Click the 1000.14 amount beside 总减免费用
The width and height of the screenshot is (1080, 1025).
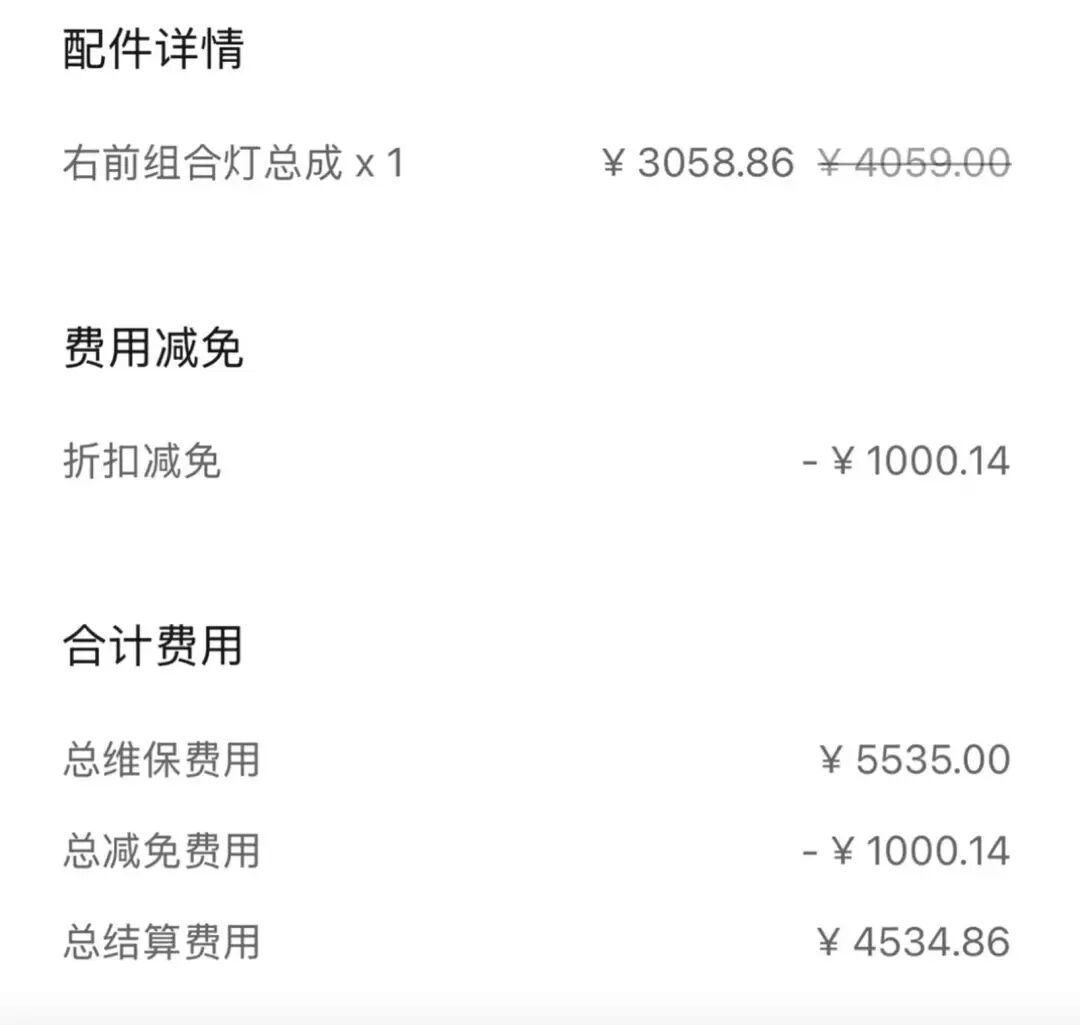(x=937, y=851)
